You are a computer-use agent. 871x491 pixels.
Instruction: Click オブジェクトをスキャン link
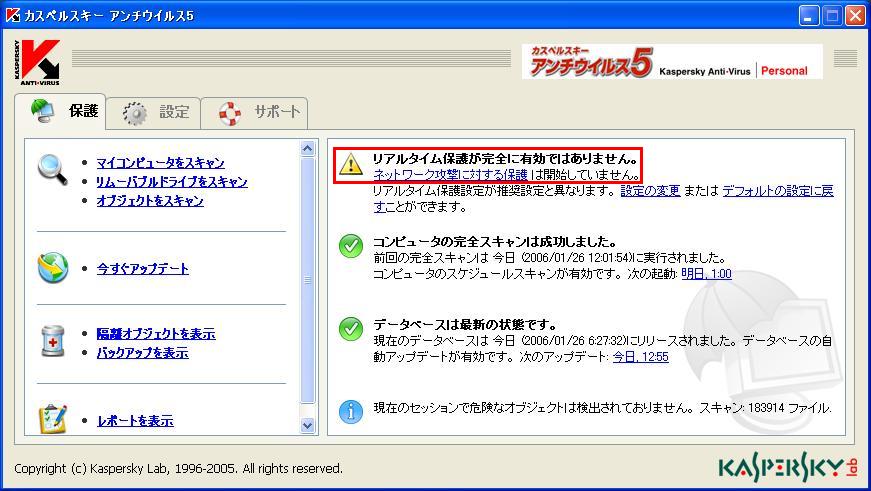click(150, 201)
